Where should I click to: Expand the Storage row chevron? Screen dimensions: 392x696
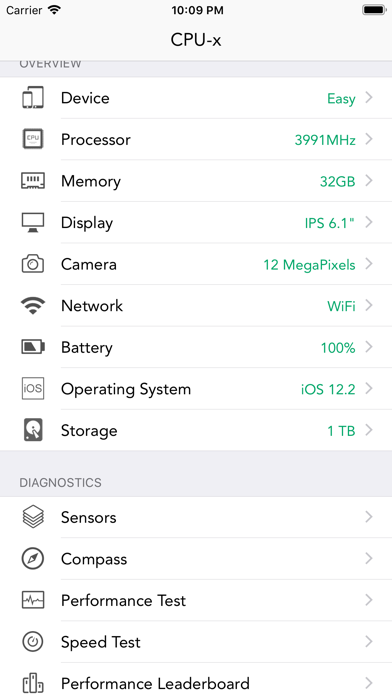coord(368,430)
